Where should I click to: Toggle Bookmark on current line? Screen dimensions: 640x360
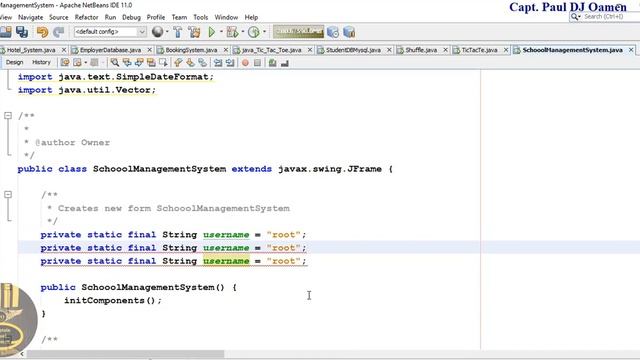[x=202, y=62]
